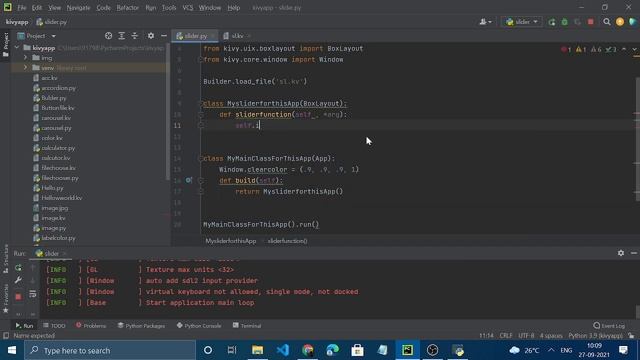Image resolution: width=640 pixels, height=360 pixels.
Task: Open filechooser.py in project tree
Action: [x=60, y=178]
